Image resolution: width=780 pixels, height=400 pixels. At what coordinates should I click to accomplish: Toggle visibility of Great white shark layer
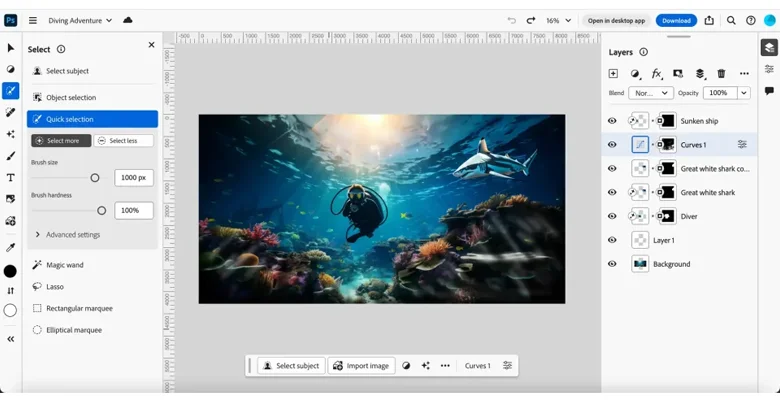(x=612, y=193)
